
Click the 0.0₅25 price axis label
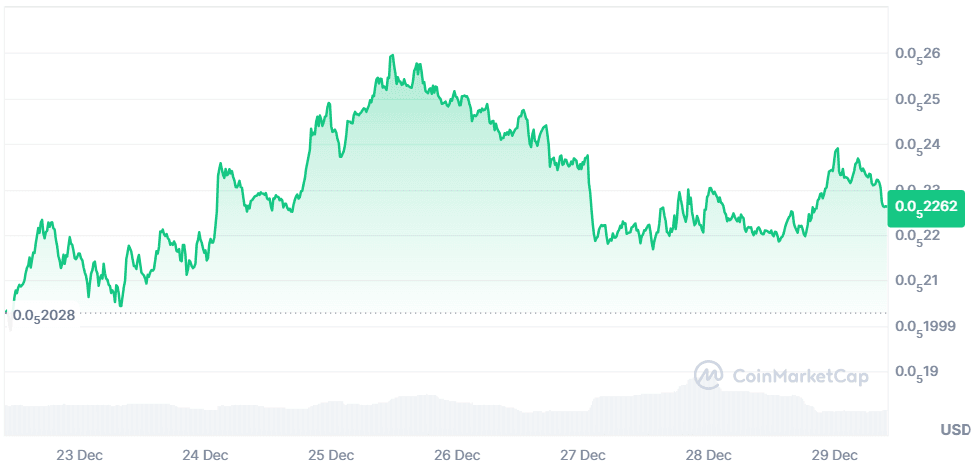pos(917,100)
